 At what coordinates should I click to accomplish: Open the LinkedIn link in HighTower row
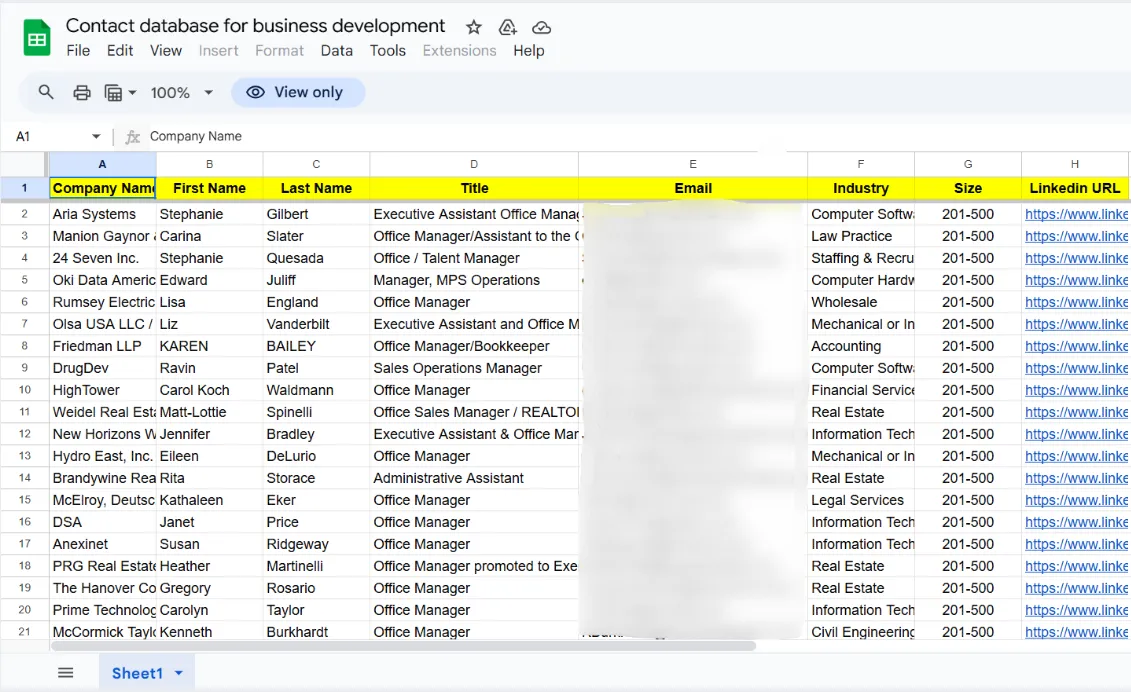point(1075,390)
